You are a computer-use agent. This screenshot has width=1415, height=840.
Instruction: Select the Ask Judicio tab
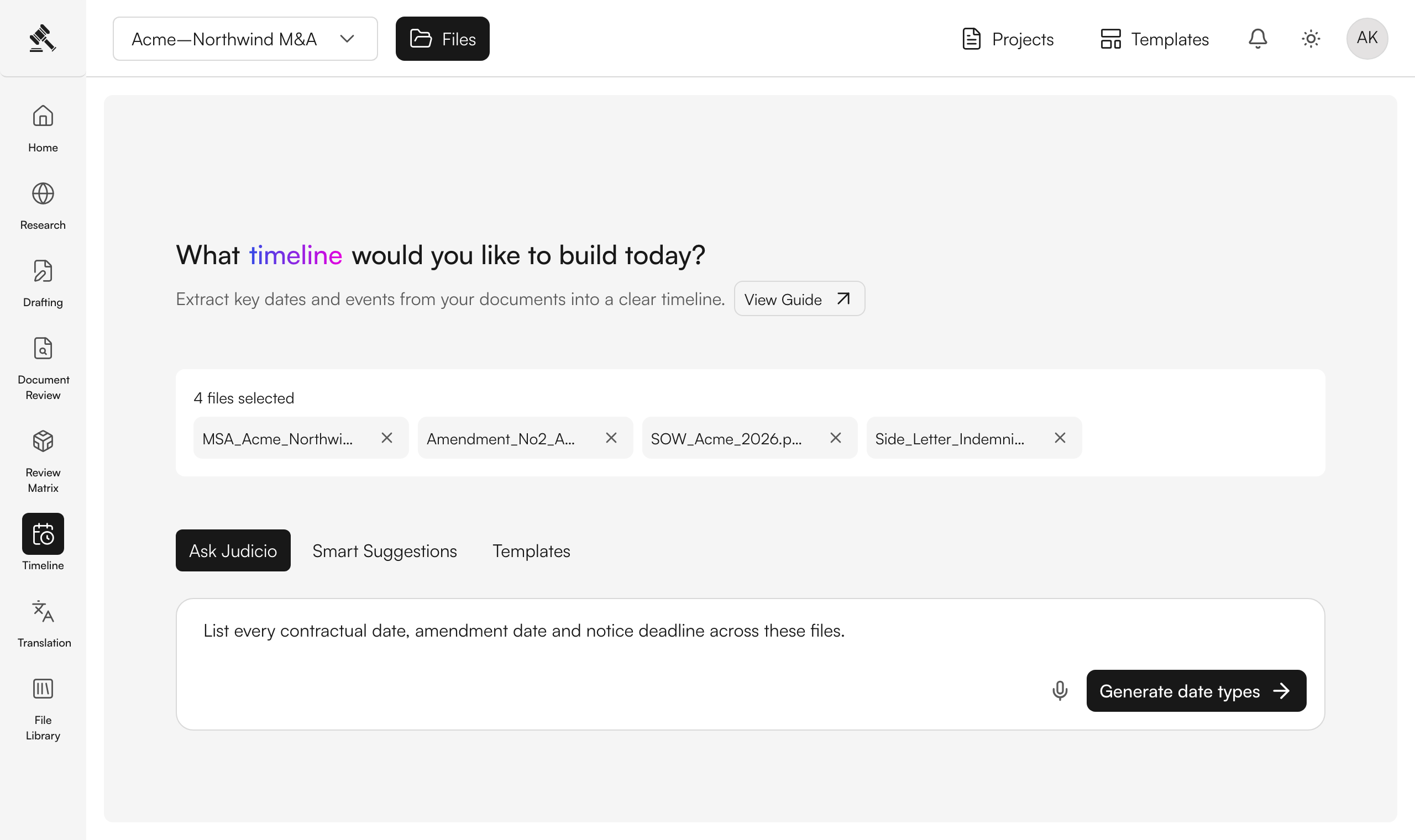[233, 550]
